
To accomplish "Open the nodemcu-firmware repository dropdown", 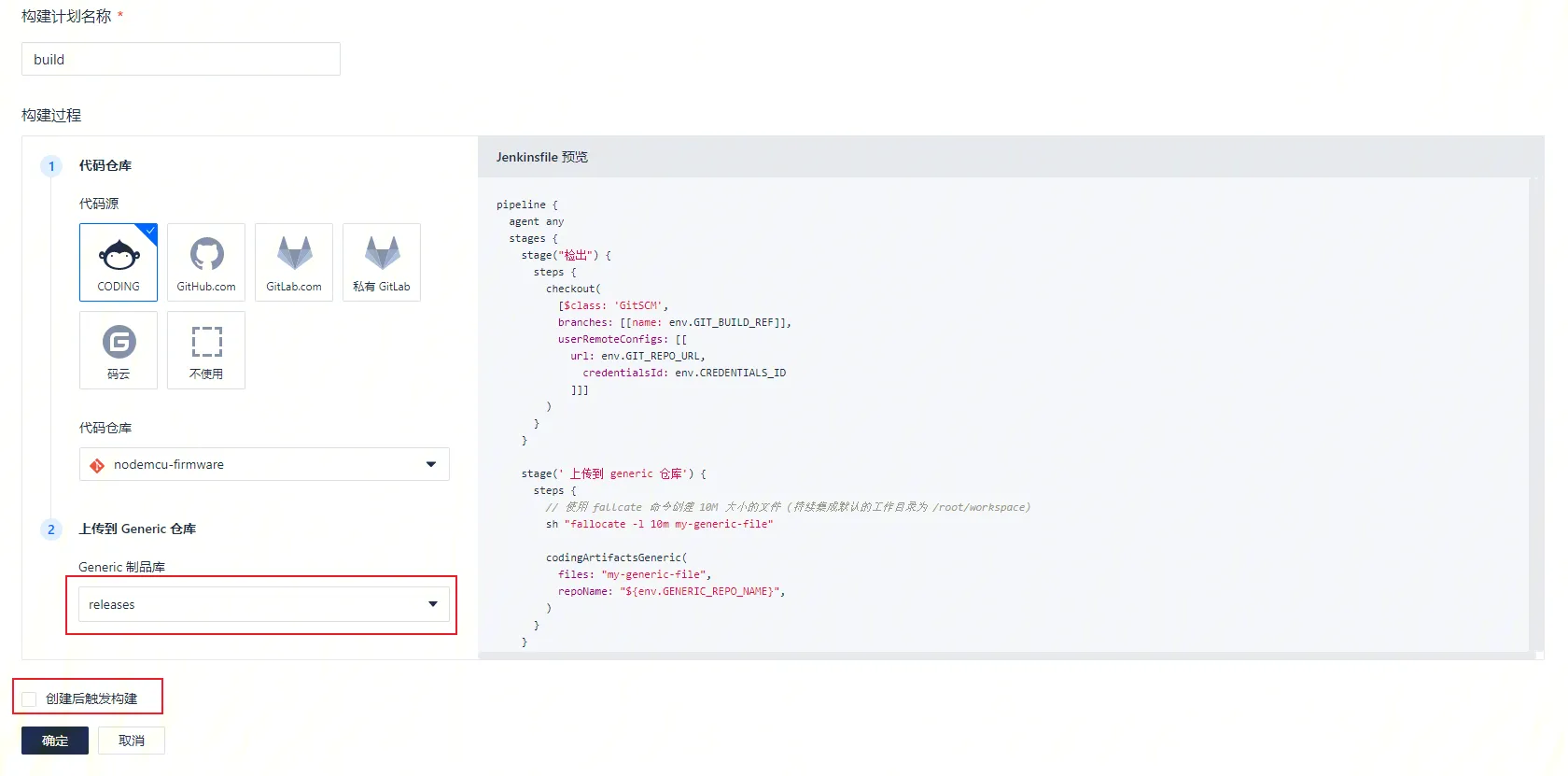I will (x=263, y=464).
